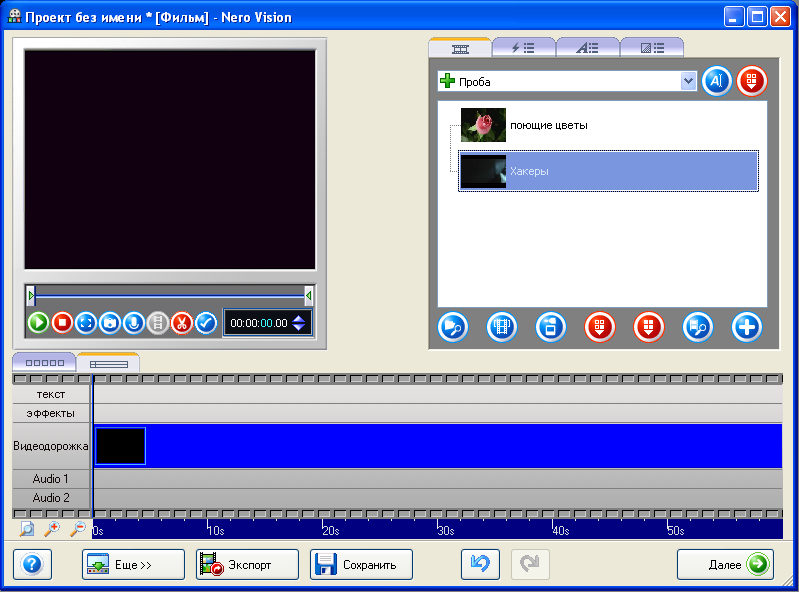Select the 'Audio 1' track label
The image size is (799, 592).
tap(51, 479)
